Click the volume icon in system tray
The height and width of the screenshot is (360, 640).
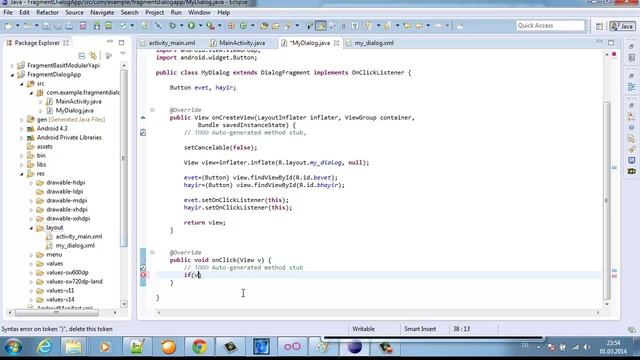pos(587,347)
